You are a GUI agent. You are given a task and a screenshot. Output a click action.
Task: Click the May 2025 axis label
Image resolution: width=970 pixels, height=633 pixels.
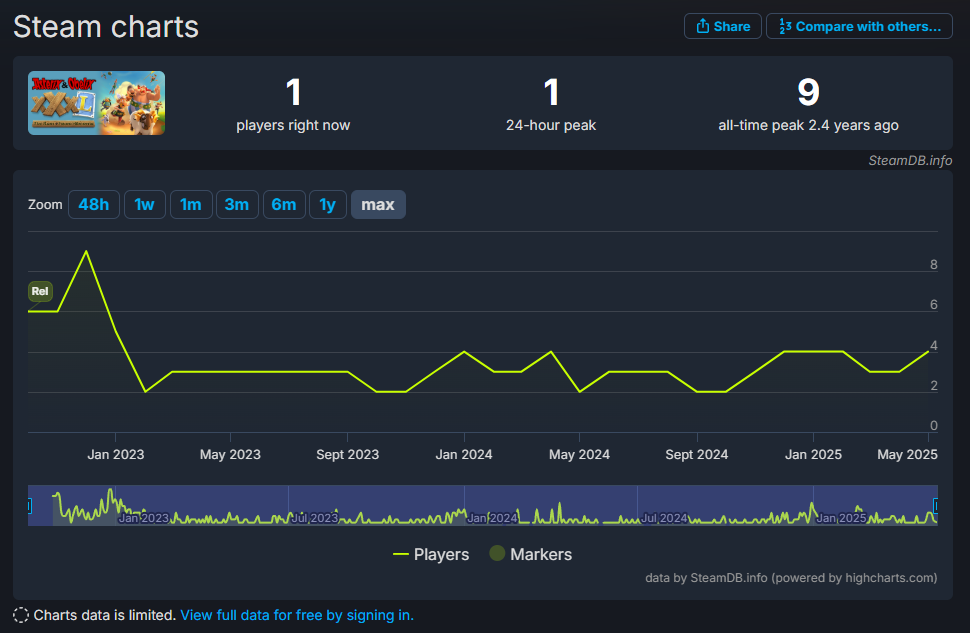click(x=908, y=454)
